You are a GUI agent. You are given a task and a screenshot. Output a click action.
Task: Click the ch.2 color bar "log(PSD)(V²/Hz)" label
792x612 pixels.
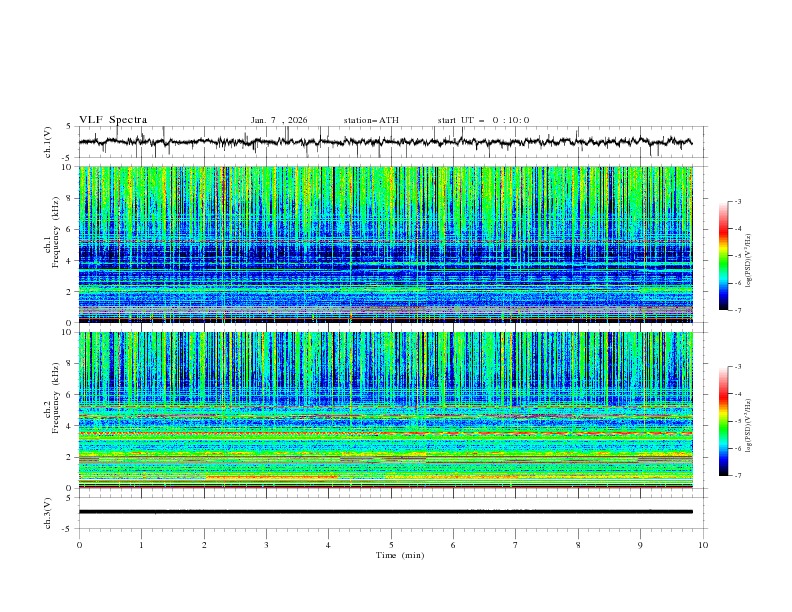point(749,426)
